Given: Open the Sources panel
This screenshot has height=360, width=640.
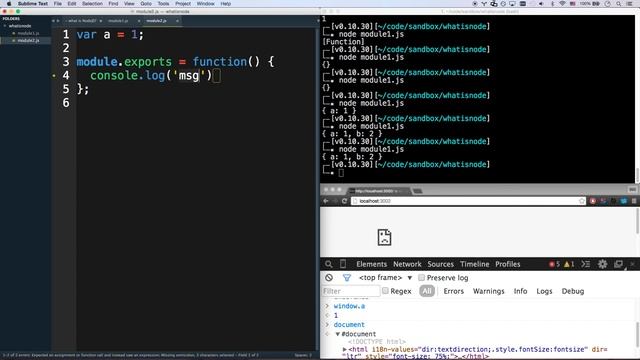Looking at the screenshot, I should (440, 264).
